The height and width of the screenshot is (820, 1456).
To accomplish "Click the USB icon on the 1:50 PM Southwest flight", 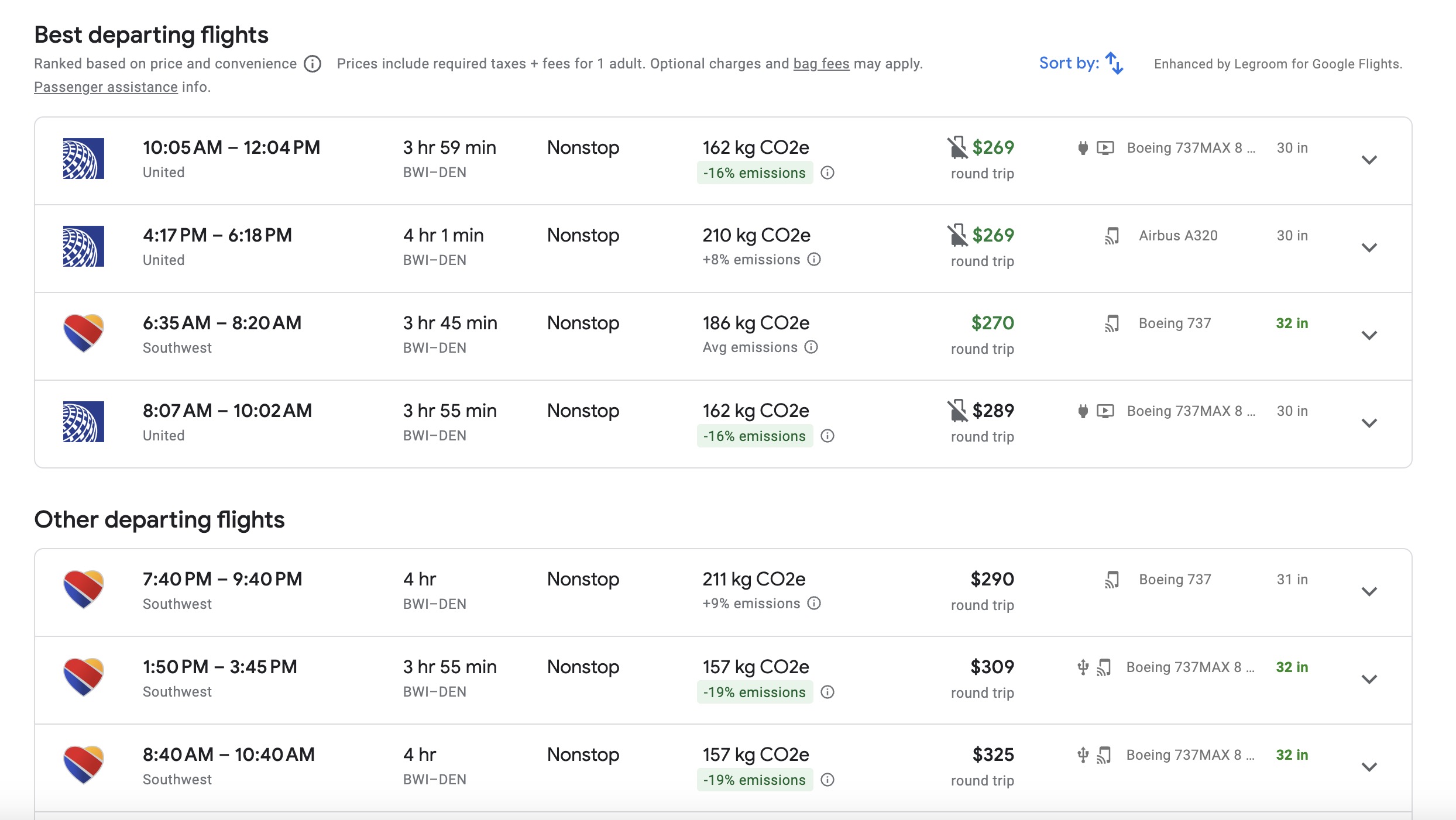I will click(x=1083, y=666).
